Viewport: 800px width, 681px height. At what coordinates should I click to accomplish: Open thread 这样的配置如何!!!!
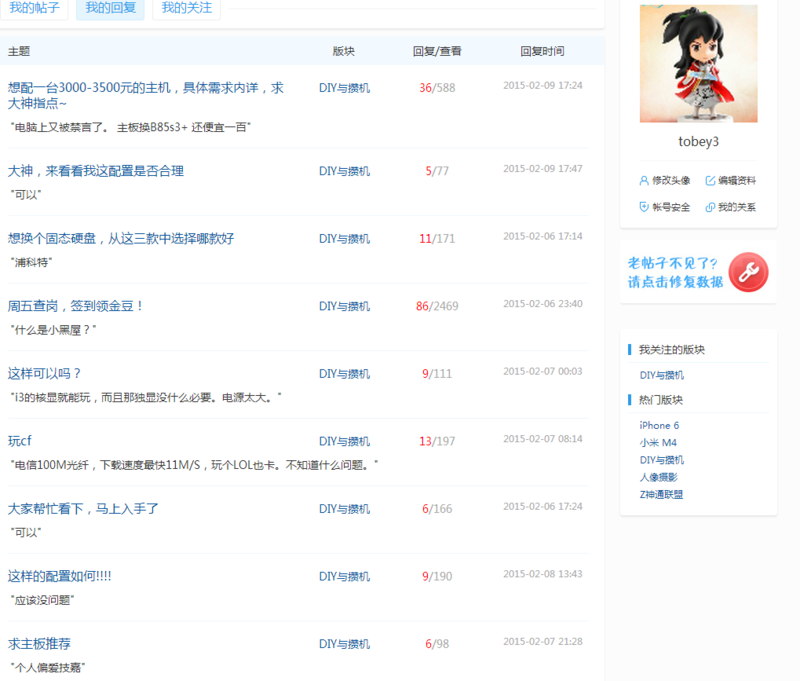coord(60,576)
